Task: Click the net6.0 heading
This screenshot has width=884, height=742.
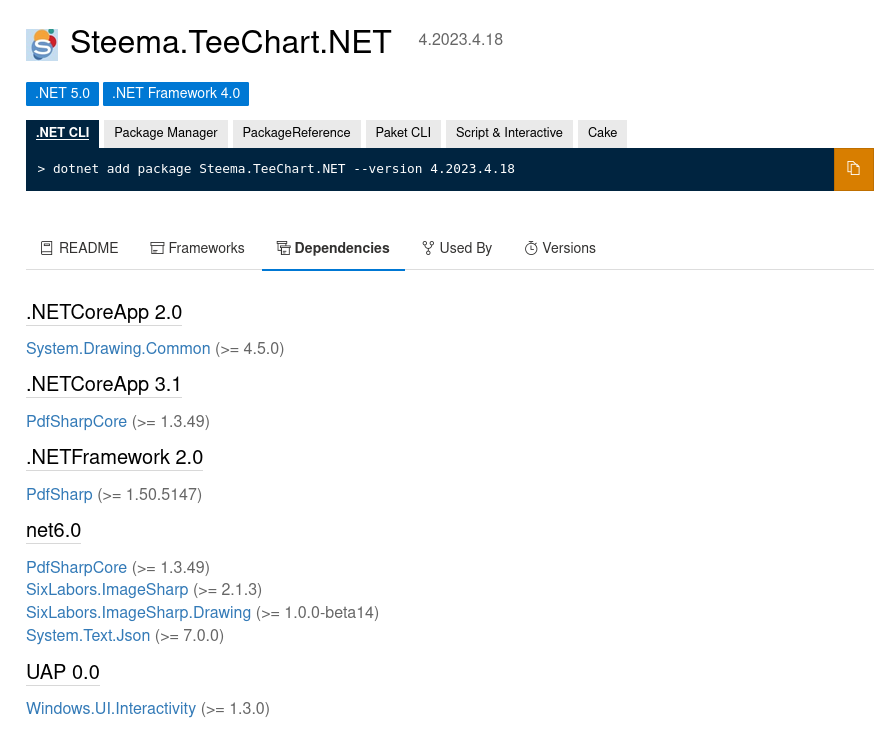Action: (54, 531)
